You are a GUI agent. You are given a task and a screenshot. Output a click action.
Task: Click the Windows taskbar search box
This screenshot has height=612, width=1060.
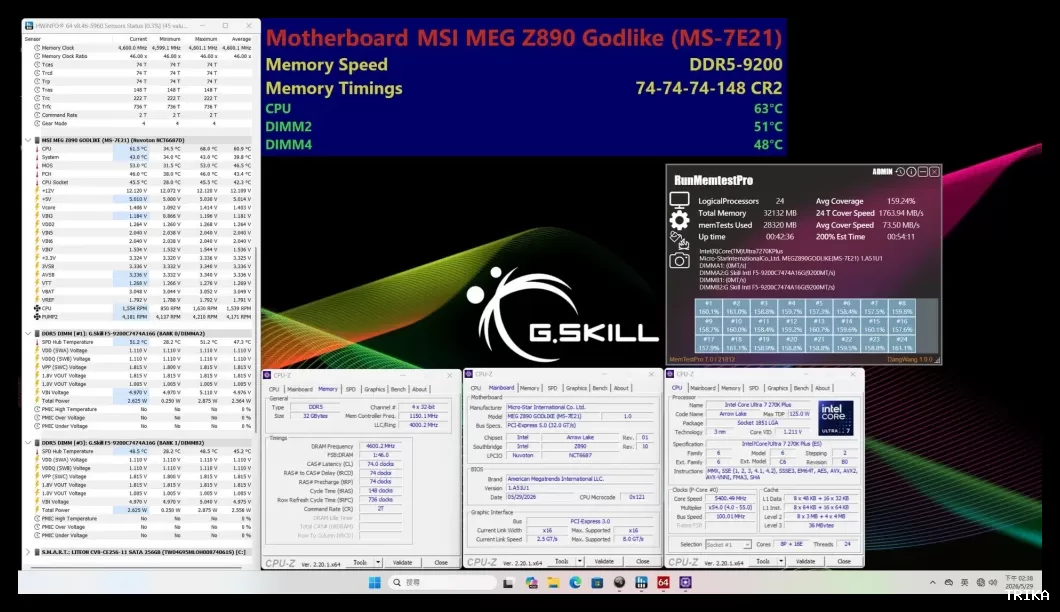(x=441, y=582)
